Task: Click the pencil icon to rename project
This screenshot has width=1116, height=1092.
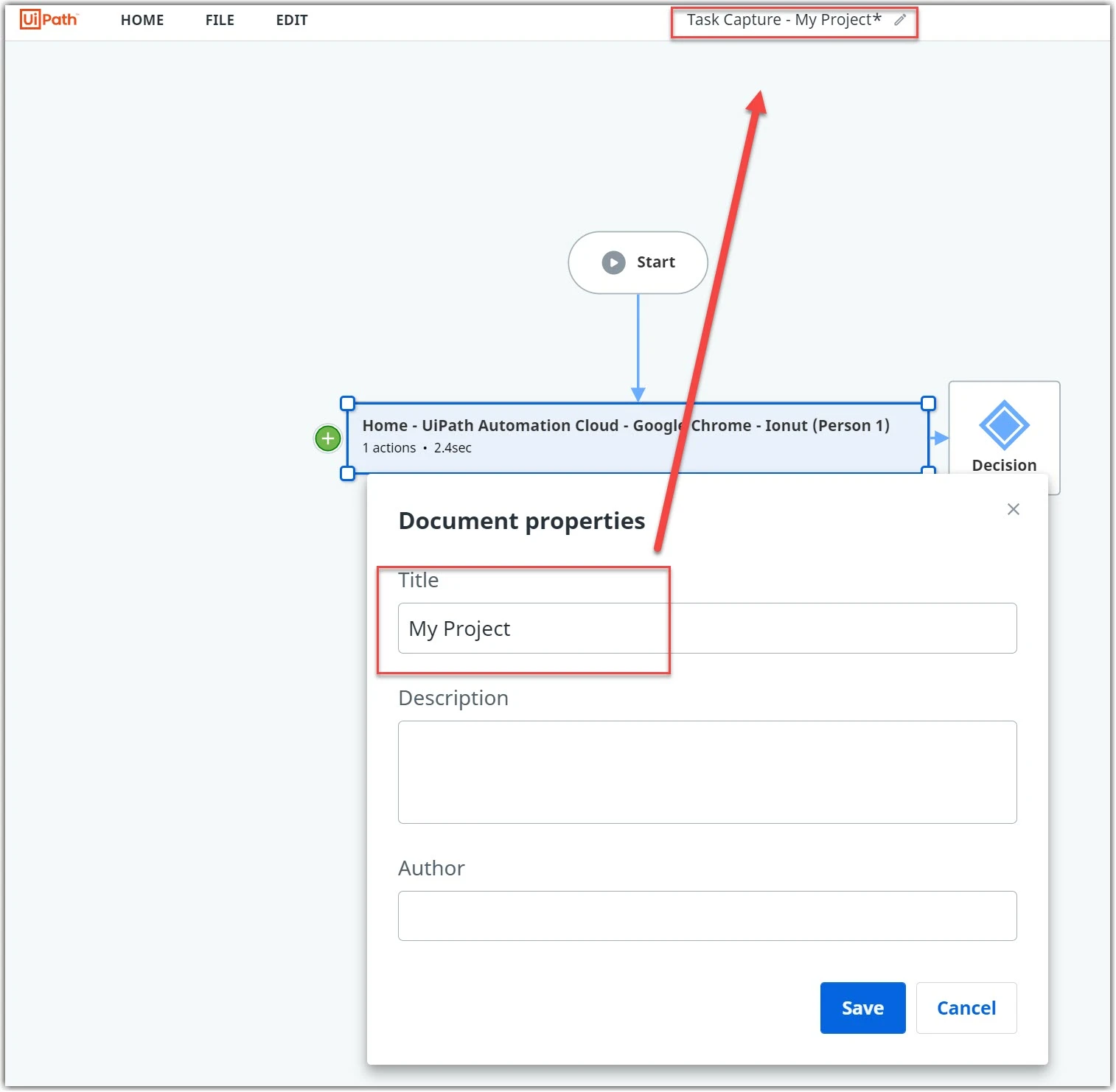Action: 900,20
